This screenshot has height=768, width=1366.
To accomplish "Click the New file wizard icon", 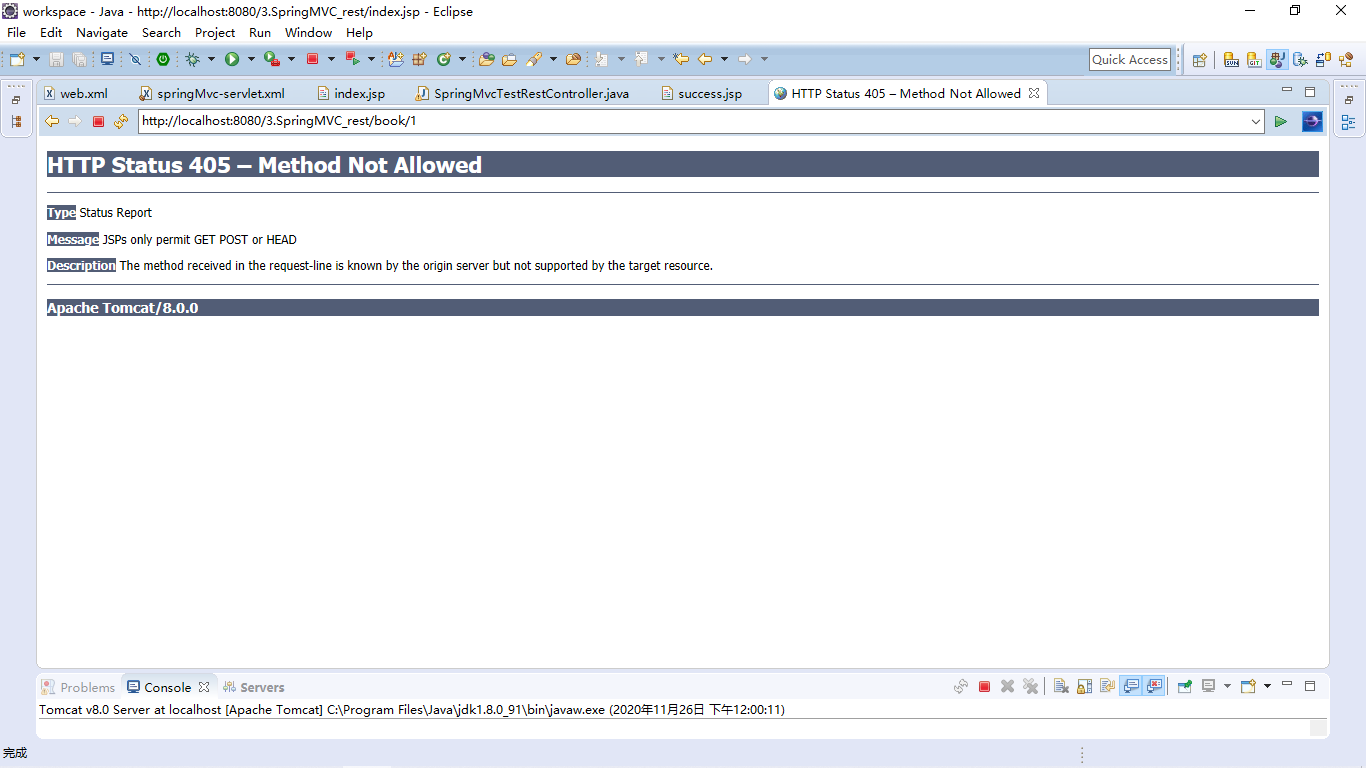I will pos(17,60).
